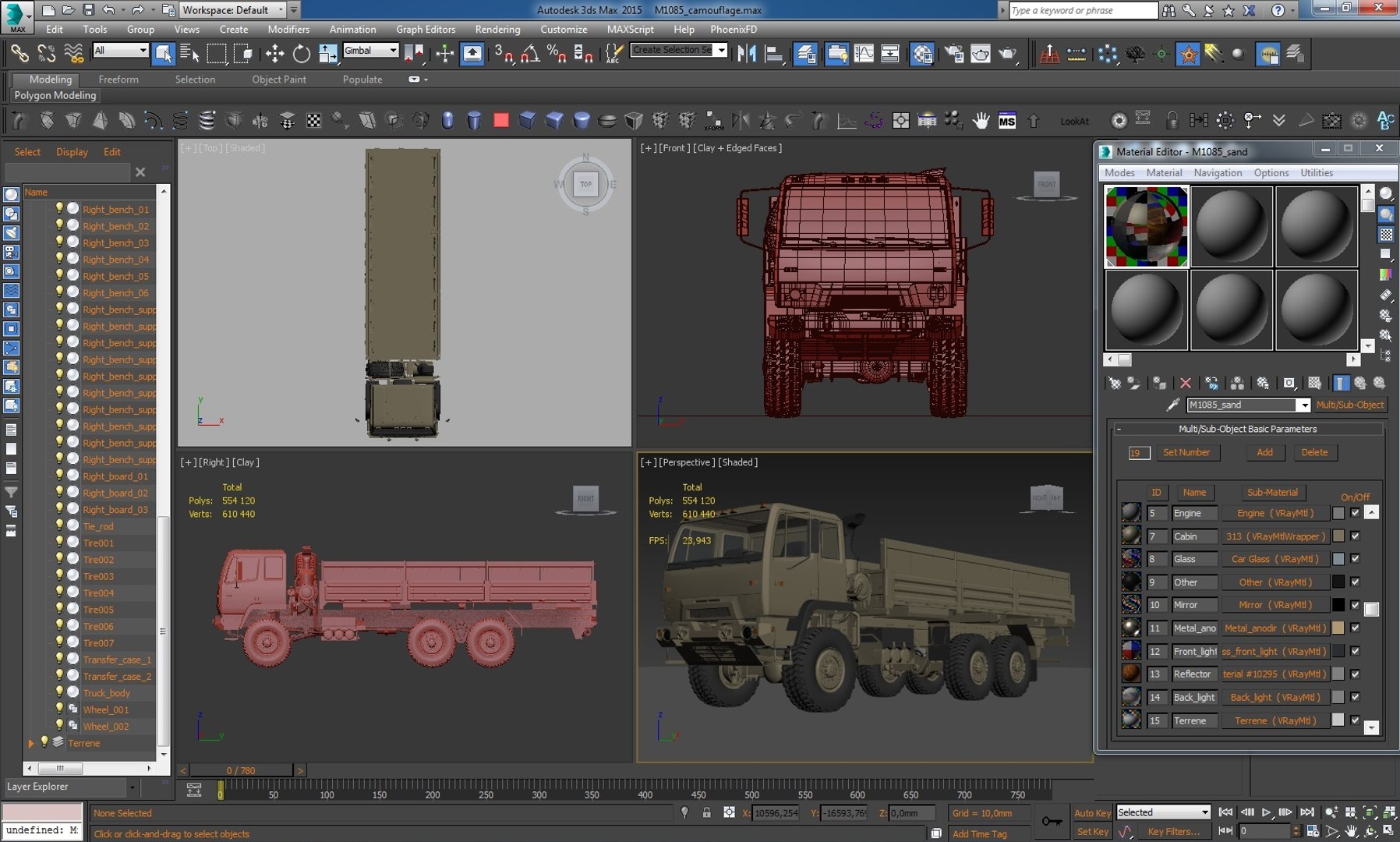Open the Workspace: Default dropdown
This screenshot has height=842, width=1400.
point(233,10)
